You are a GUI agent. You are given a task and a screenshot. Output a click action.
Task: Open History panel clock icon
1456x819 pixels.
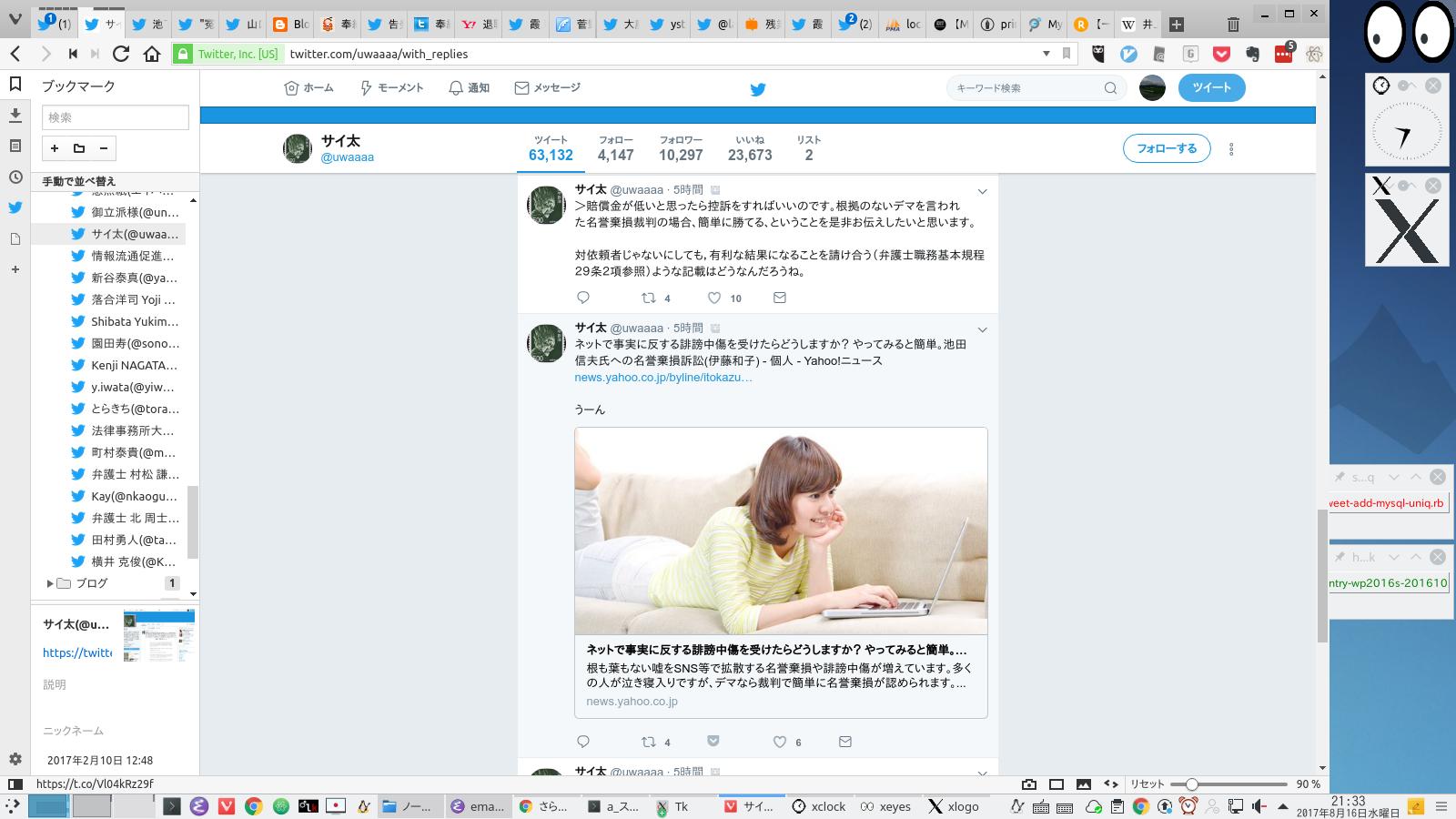pos(15,177)
